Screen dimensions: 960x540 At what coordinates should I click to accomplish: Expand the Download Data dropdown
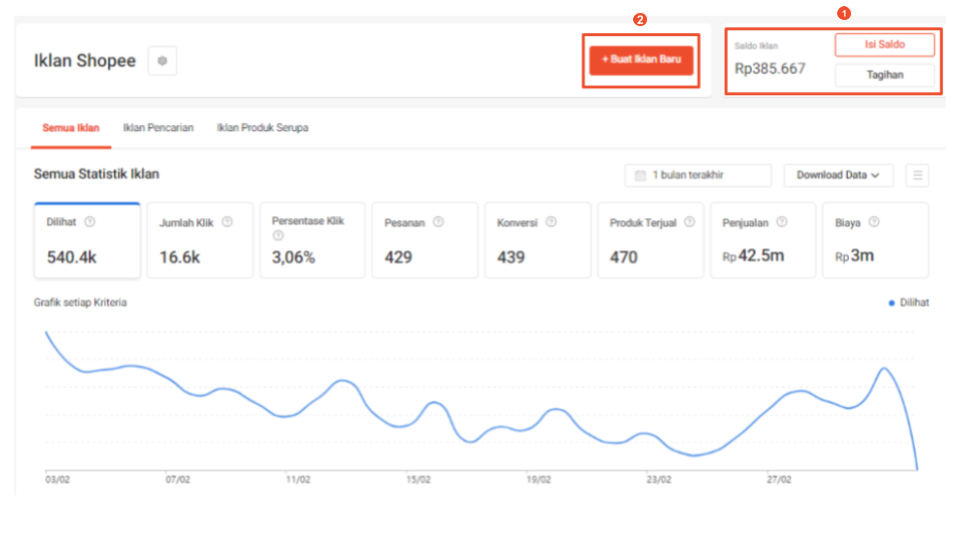[x=838, y=175]
